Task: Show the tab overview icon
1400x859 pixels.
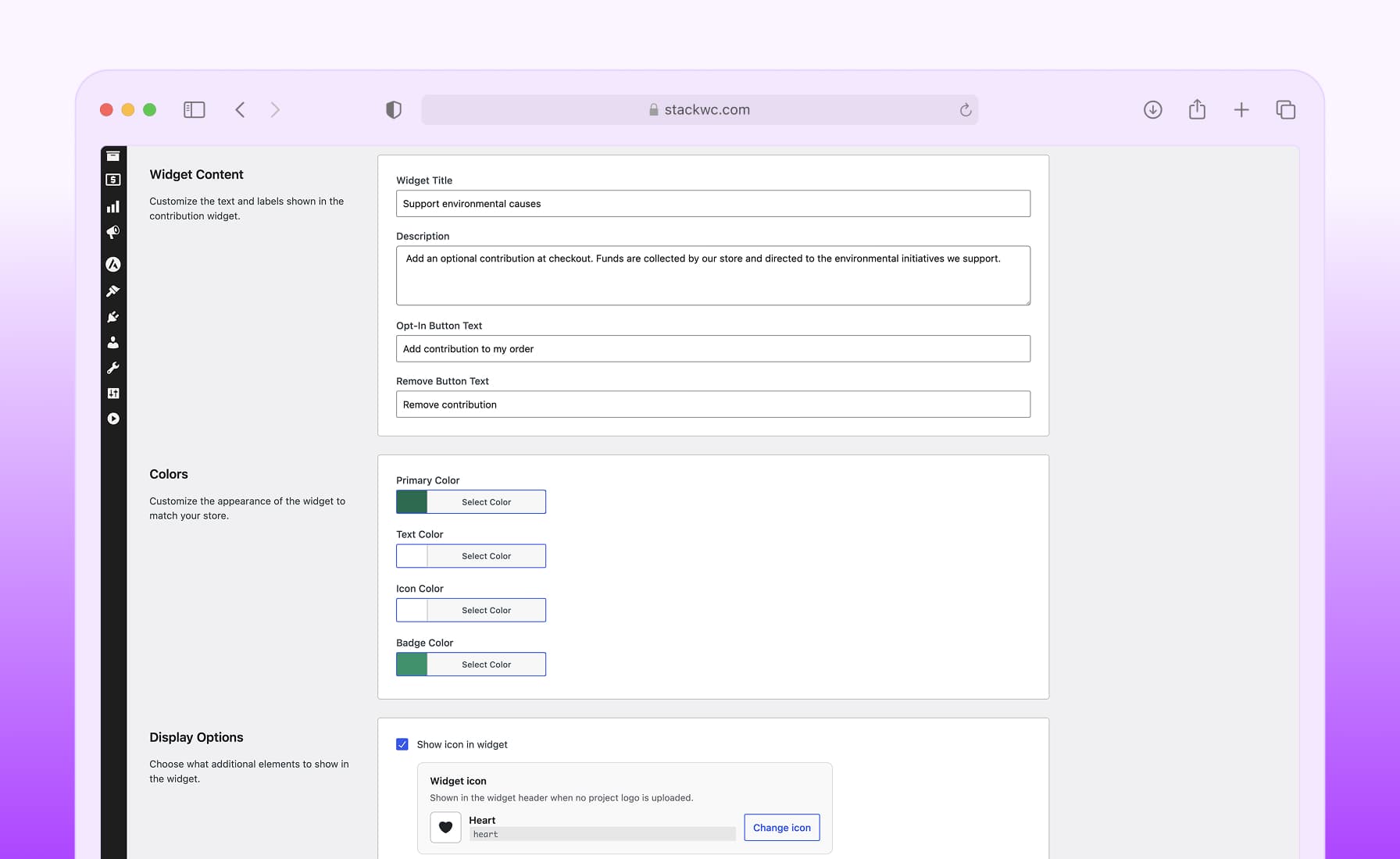Action: click(x=1285, y=110)
